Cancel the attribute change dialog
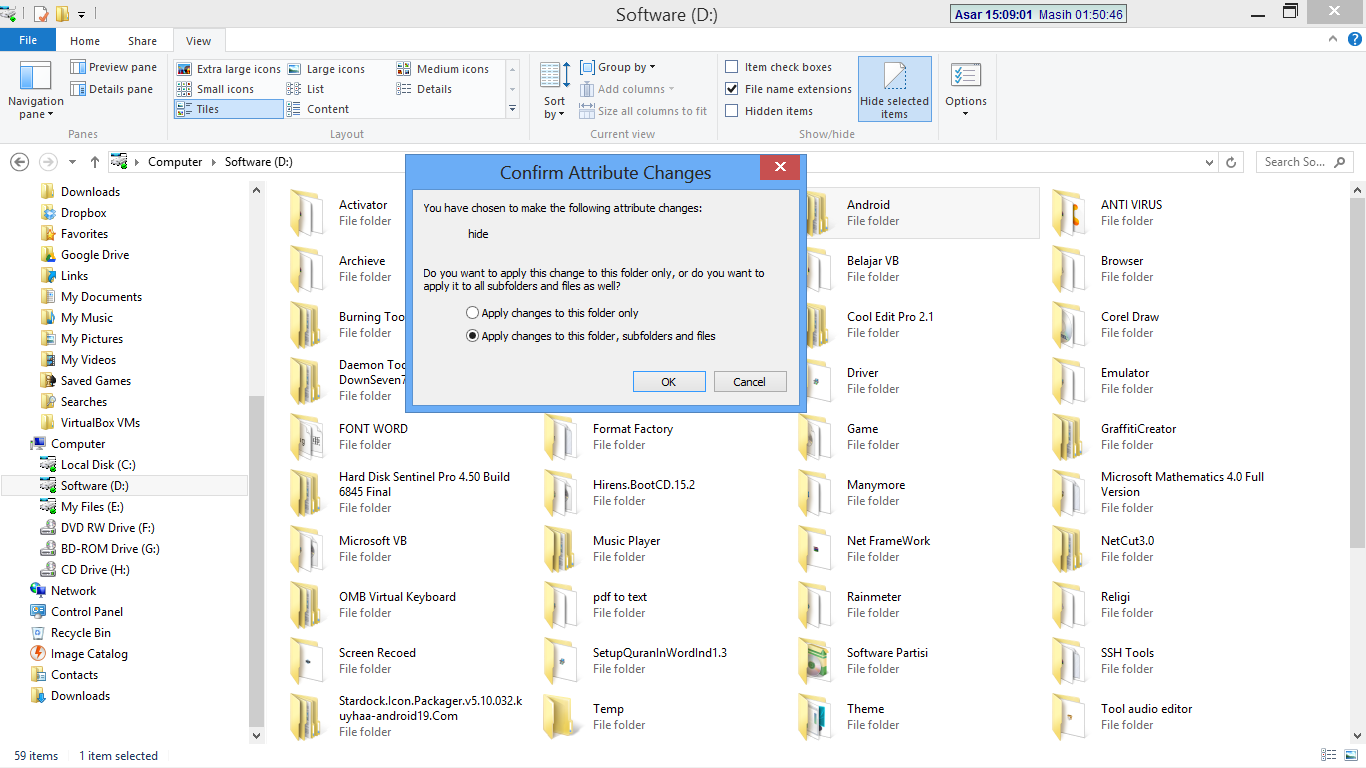 coord(750,381)
